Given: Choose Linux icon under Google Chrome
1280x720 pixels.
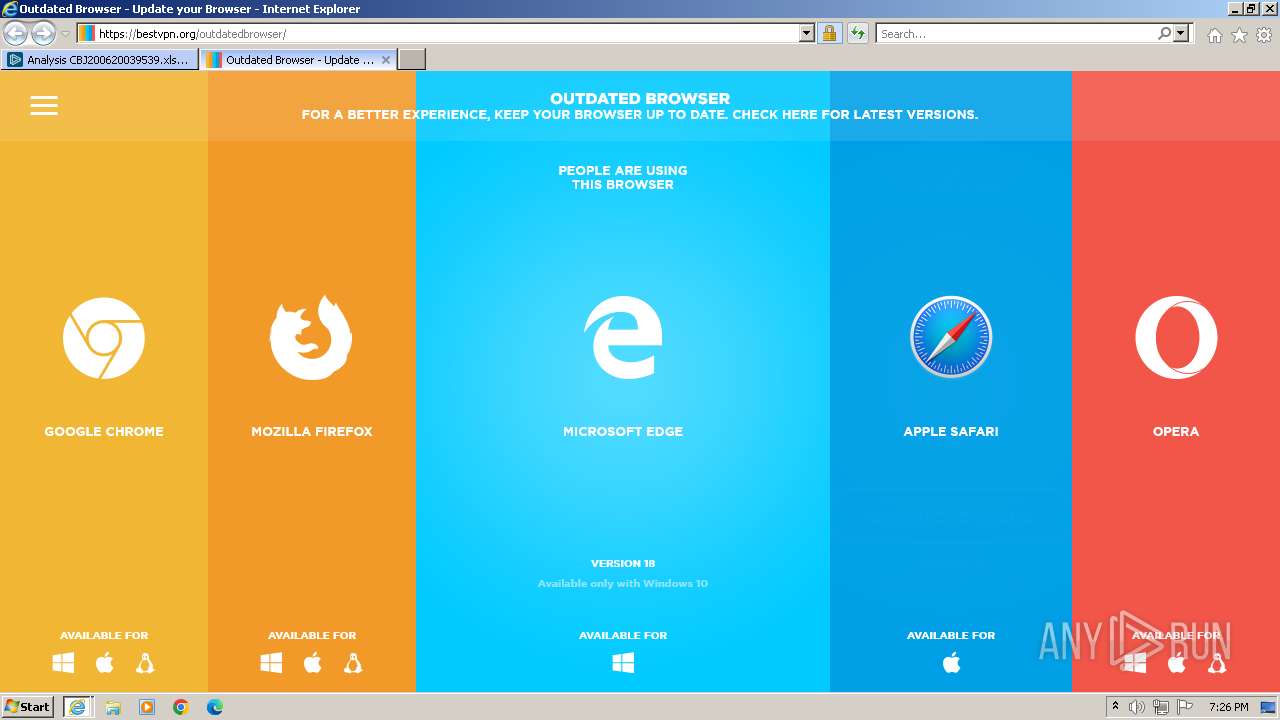Looking at the screenshot, I should pyautogui.click(x=145, y=663).
